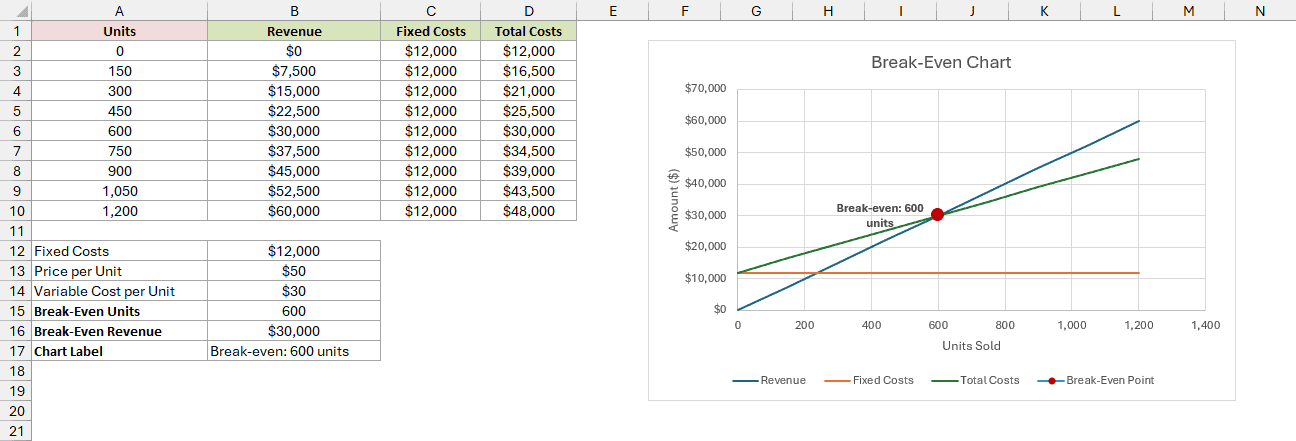Image resolution: width=1296 pixels, height=441 pixels.
Task: Select the $50 price cell
Action: [294, 271]
